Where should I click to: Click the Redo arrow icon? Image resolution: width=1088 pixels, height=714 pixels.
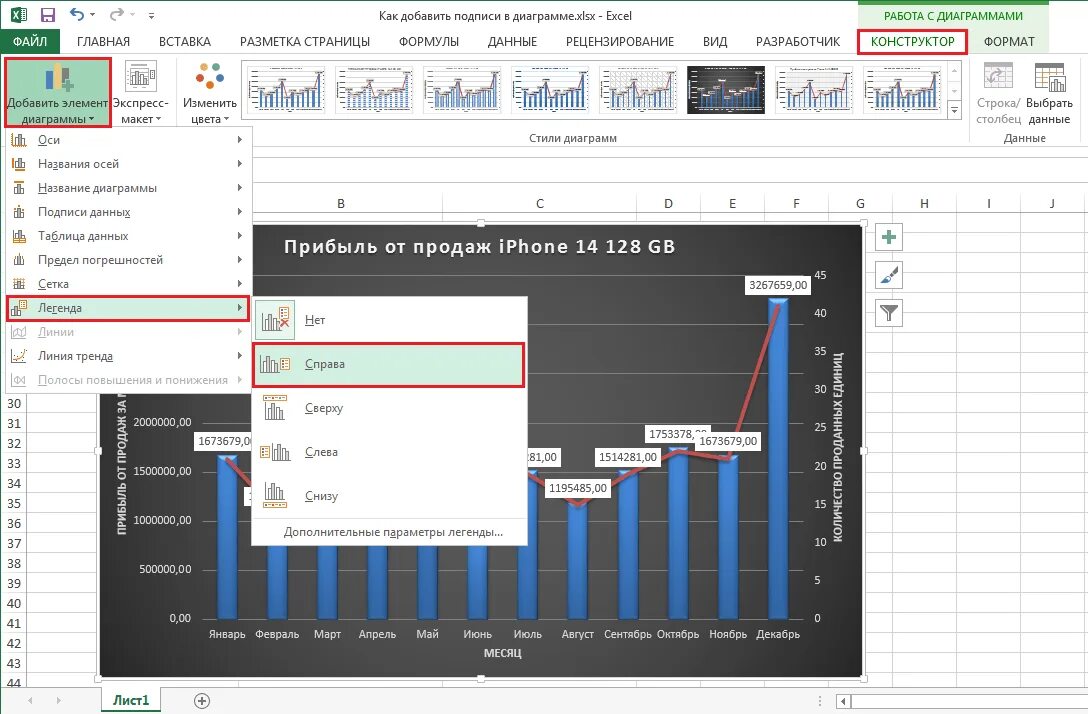[x=117, y=15]
